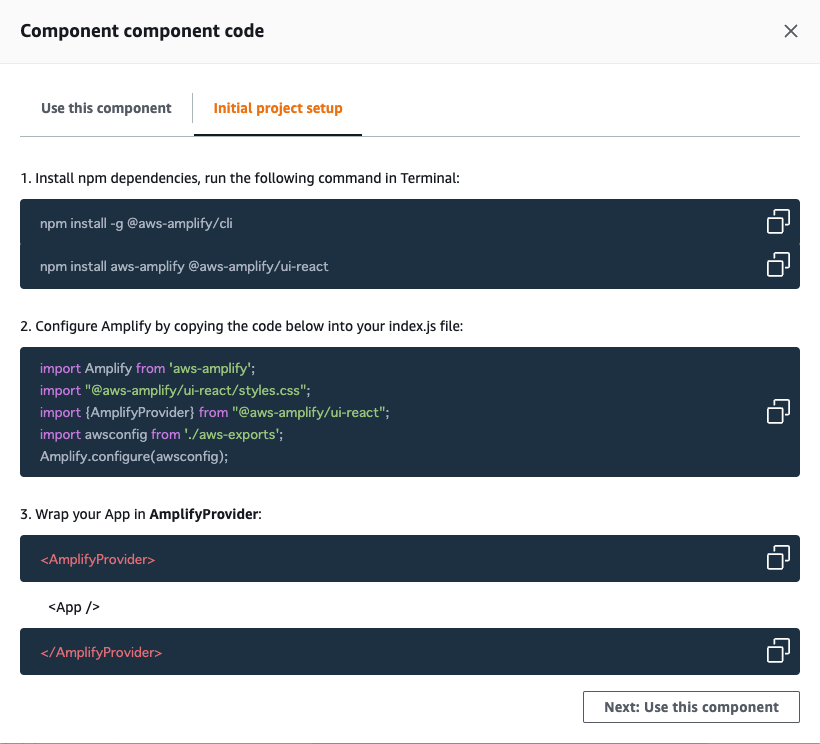Copy the index.js Amplify configuration code
The height and width of the screenshot is (744, 820).
point(778,411)
